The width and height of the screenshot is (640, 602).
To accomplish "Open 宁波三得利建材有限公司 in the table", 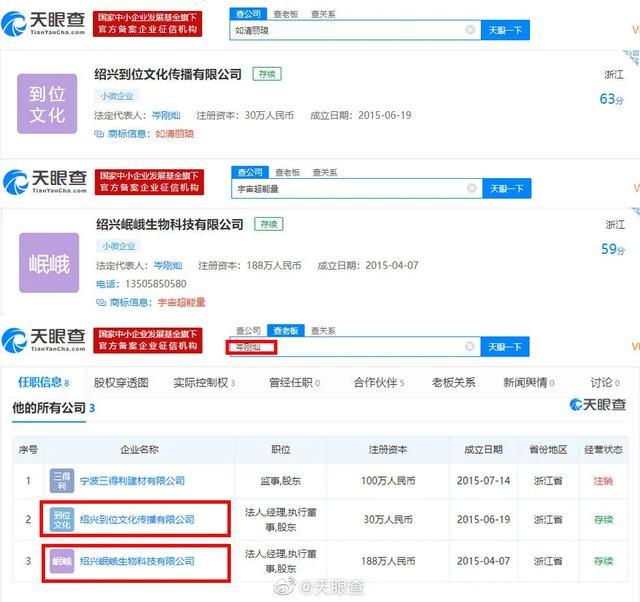I will click(x=132, y=481).
